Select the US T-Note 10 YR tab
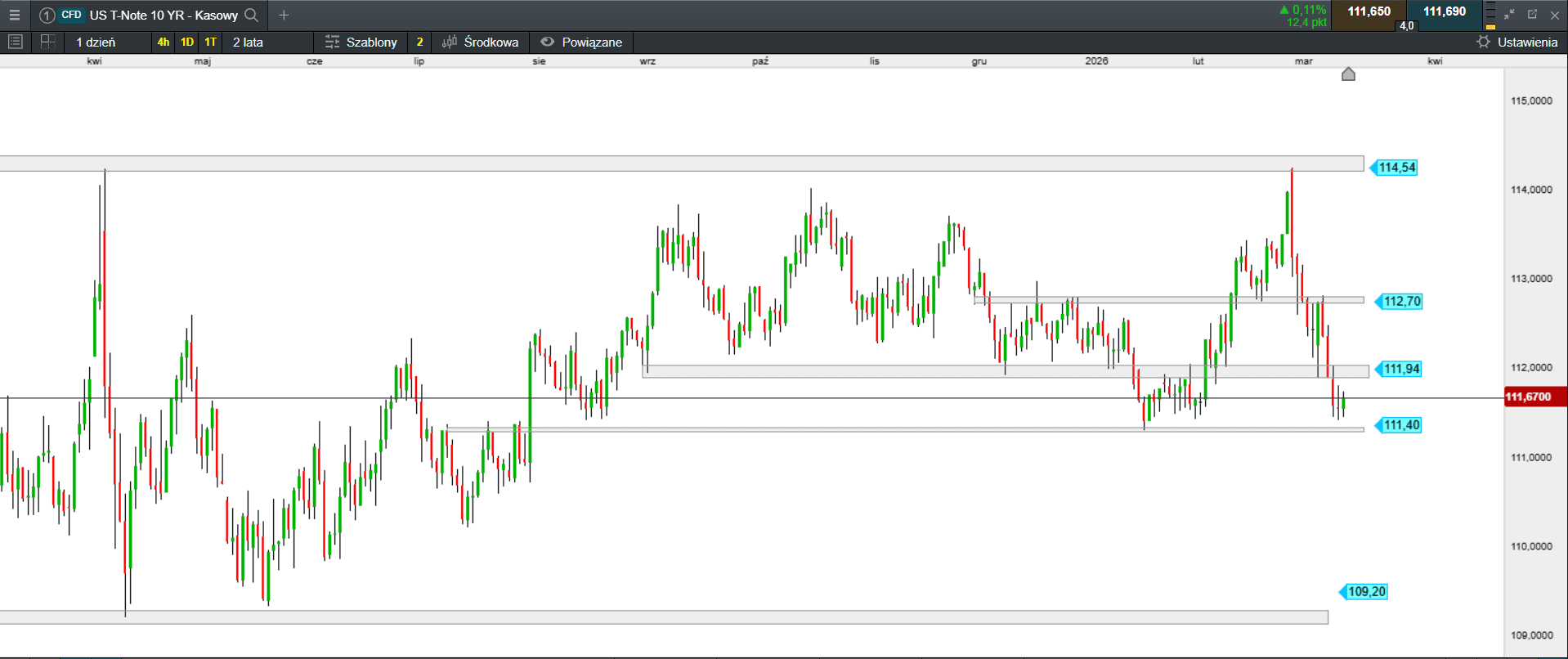Viewport: 1568px width, 659px height. [x=163, y=15]
